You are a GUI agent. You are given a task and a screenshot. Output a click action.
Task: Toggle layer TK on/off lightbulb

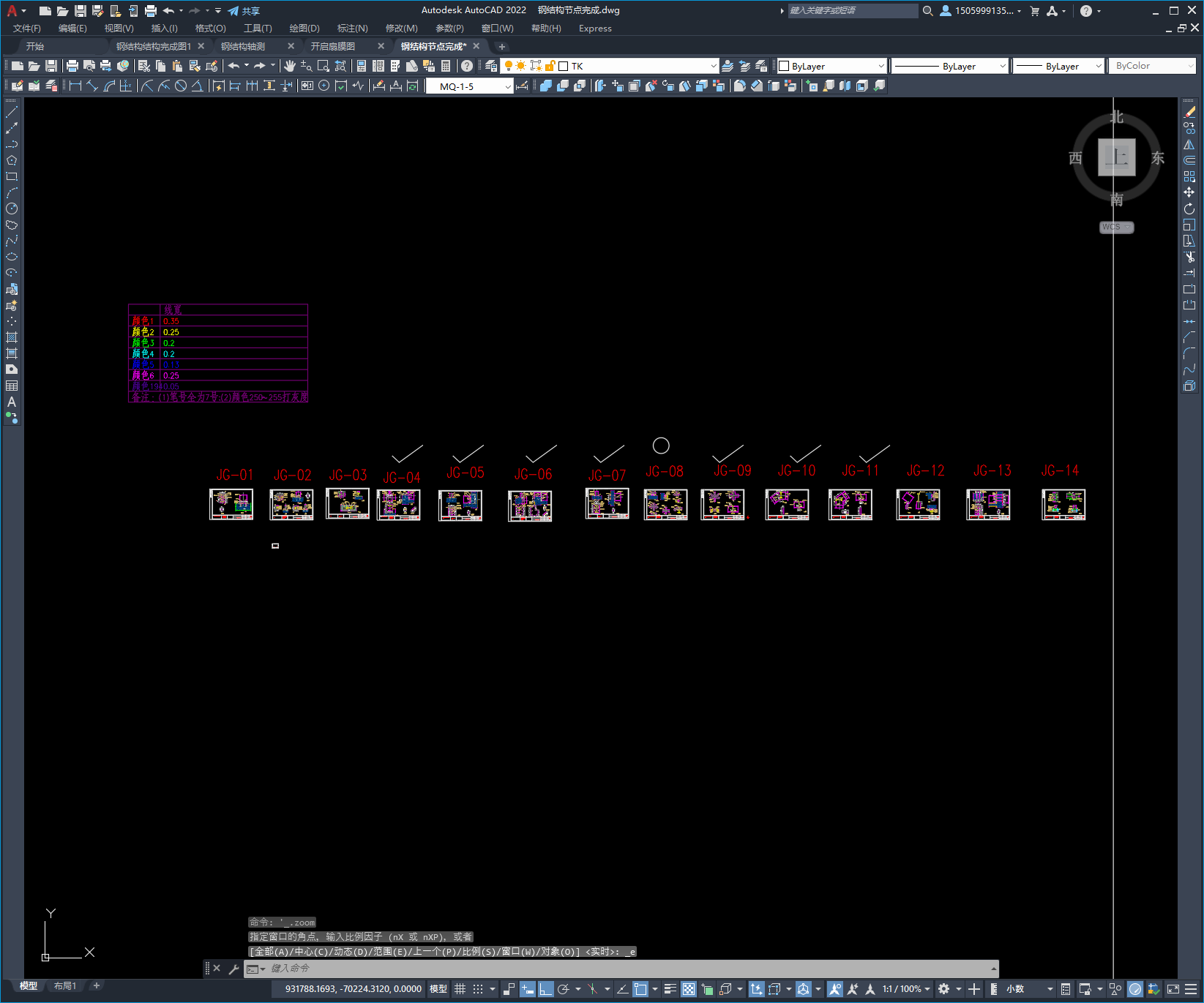tap(508, 66)
